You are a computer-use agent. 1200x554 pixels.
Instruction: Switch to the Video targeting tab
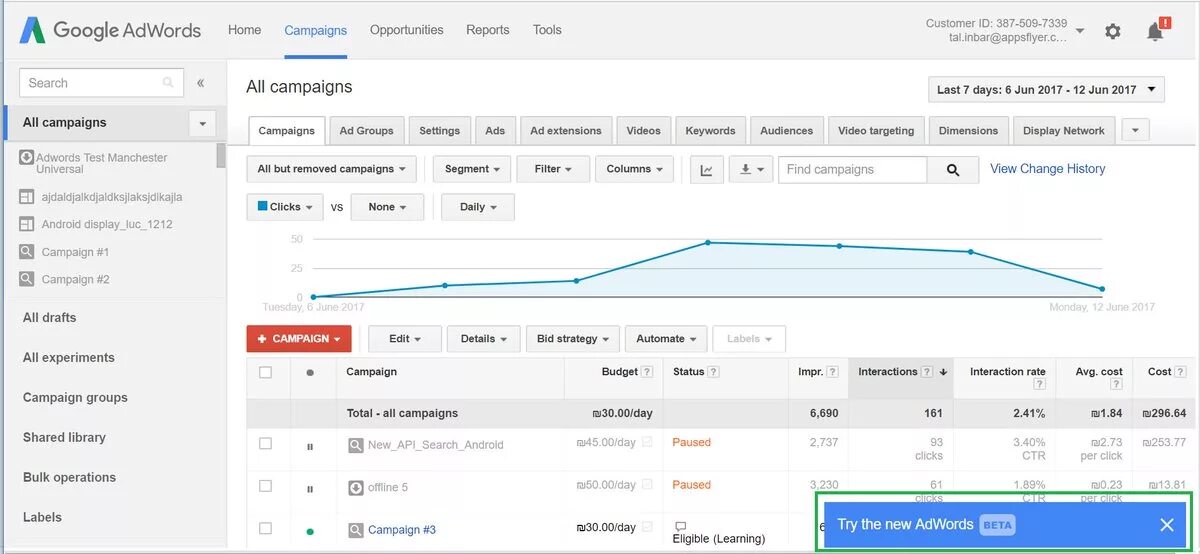[876, 131]
